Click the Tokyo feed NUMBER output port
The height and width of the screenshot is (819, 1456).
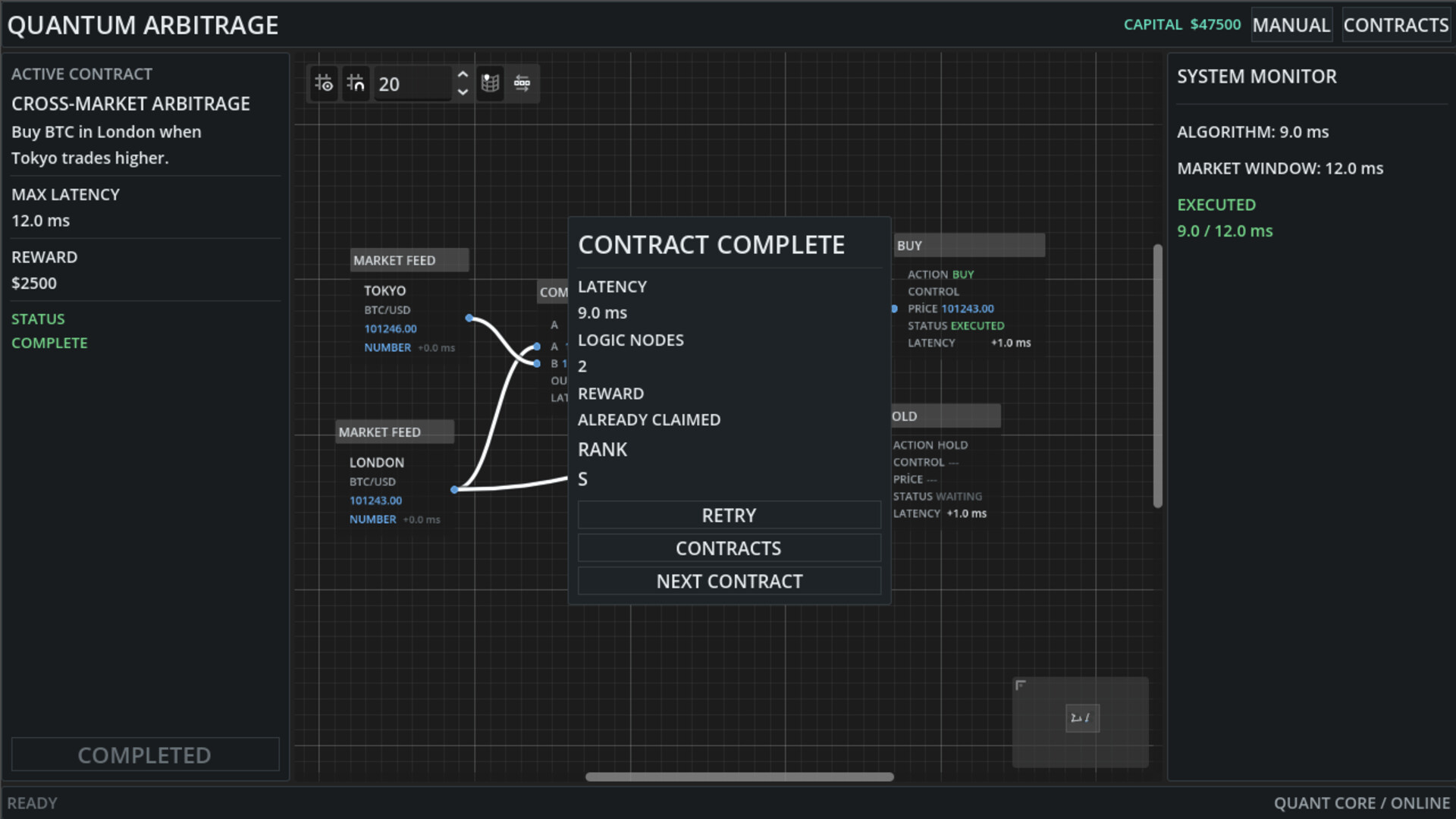[x=469, y=318]
